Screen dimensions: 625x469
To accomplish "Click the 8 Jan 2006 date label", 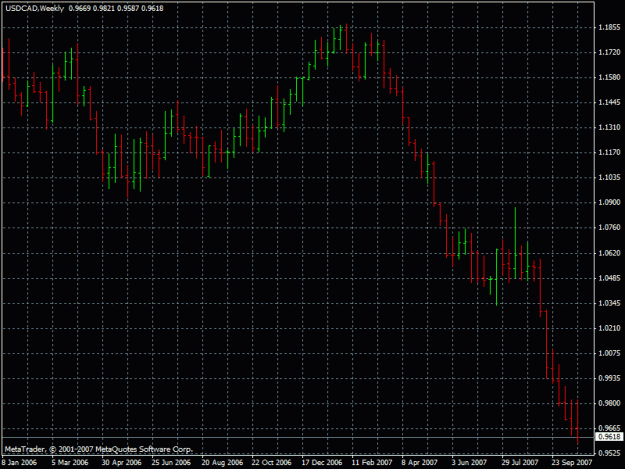I will point(19,463).
